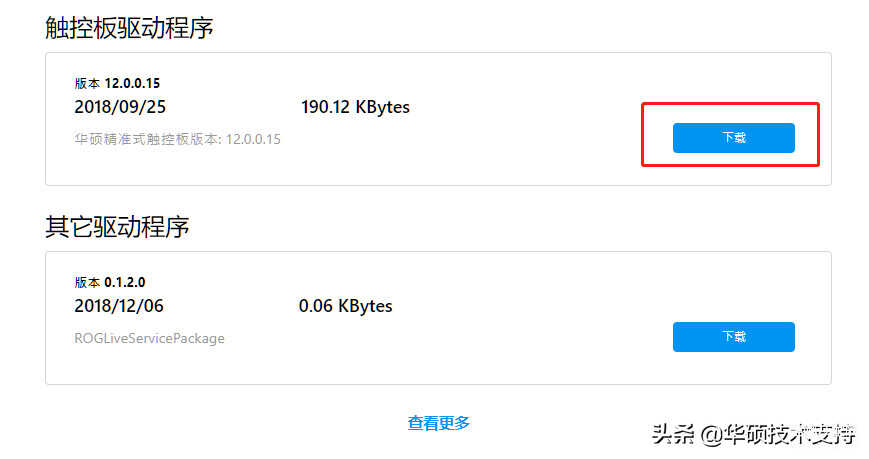This screenshot has width=869, height=459.
Task: Click the release date 2018/09/25
Action: (120, 106)
